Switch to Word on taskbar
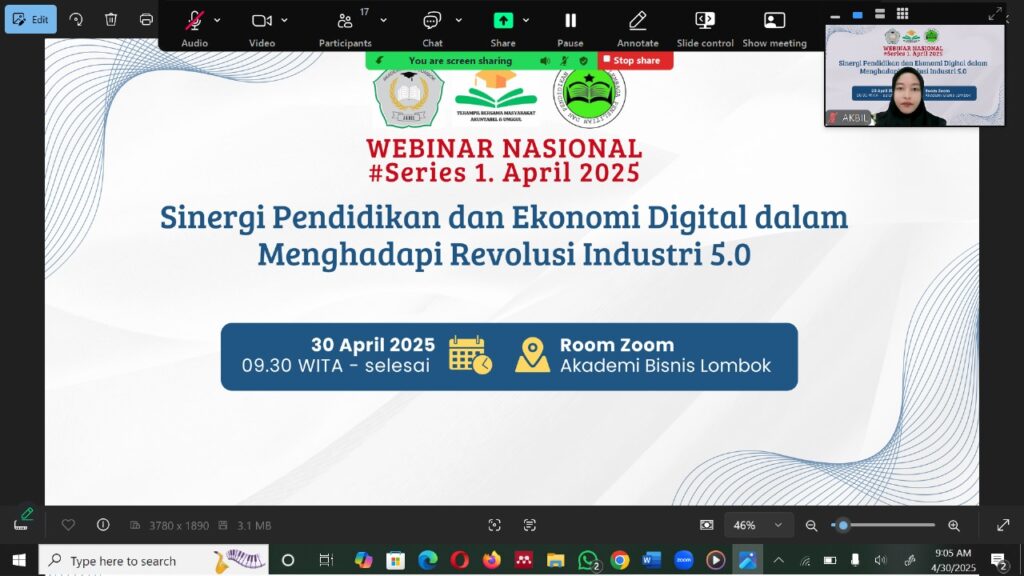 pos(652,560)
